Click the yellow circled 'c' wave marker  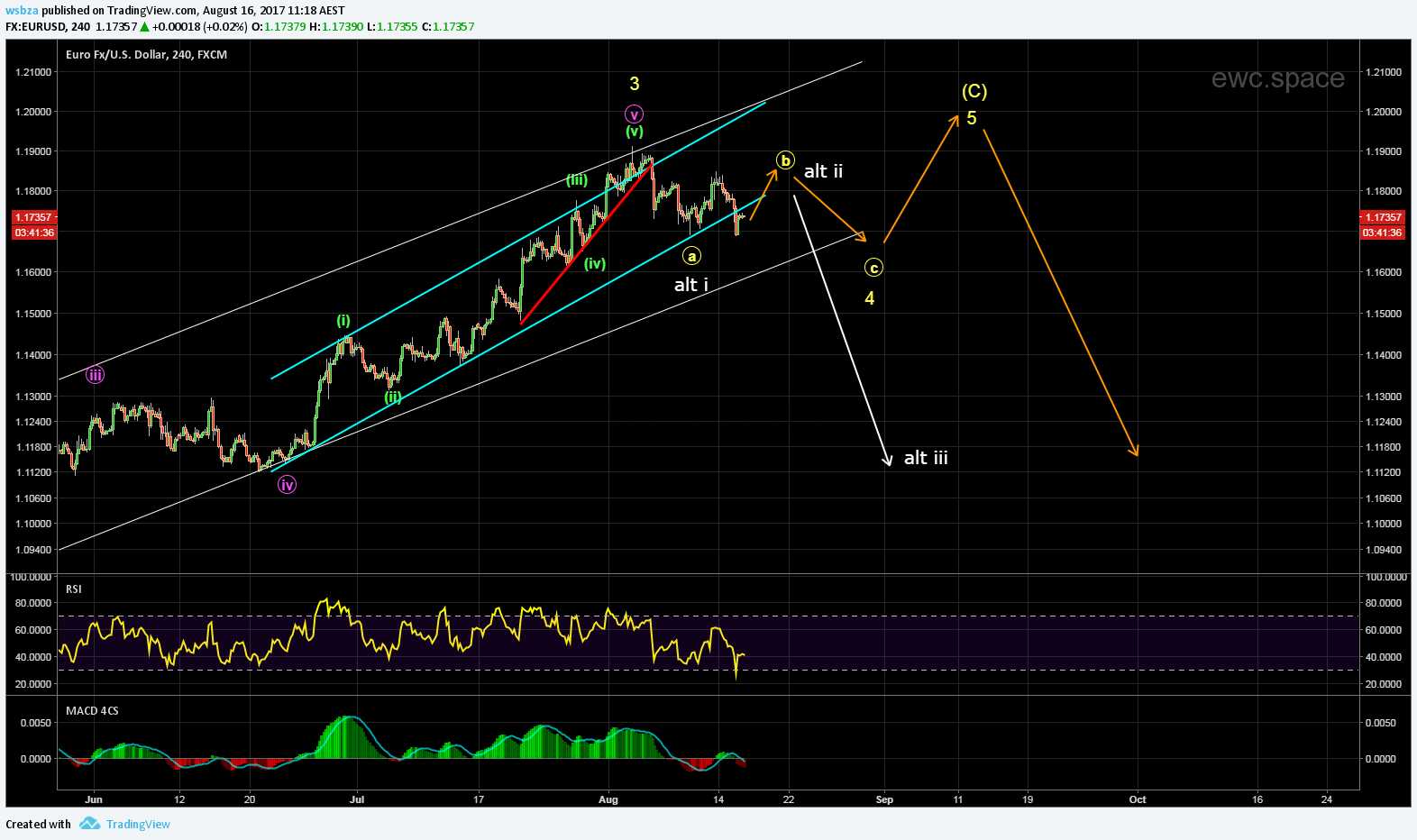click(x=873, y=268)
